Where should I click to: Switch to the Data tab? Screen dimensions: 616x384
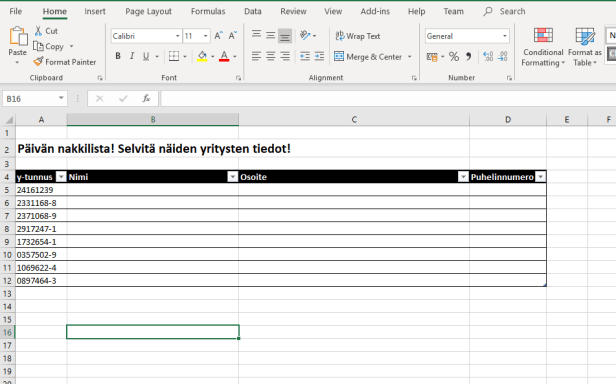[x=253, y=11]
